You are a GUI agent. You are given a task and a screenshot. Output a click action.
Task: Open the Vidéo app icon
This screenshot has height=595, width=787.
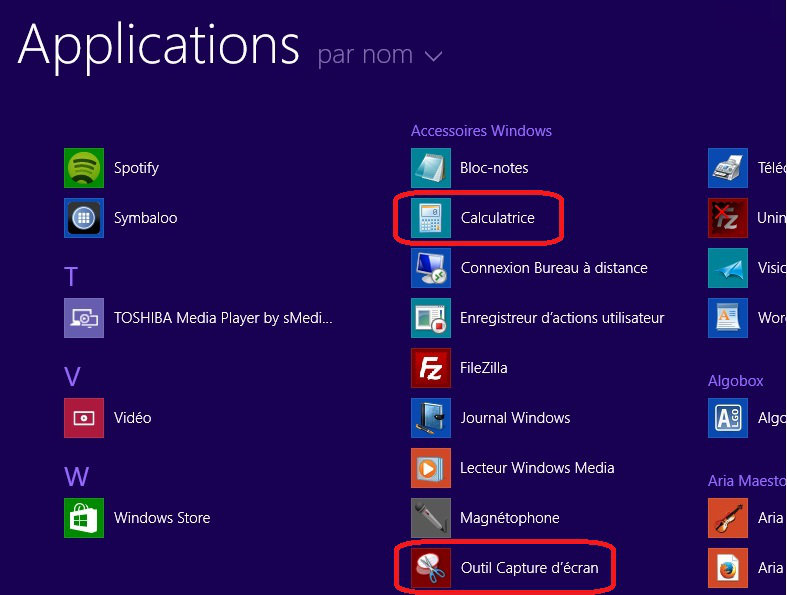pos(84,418)
